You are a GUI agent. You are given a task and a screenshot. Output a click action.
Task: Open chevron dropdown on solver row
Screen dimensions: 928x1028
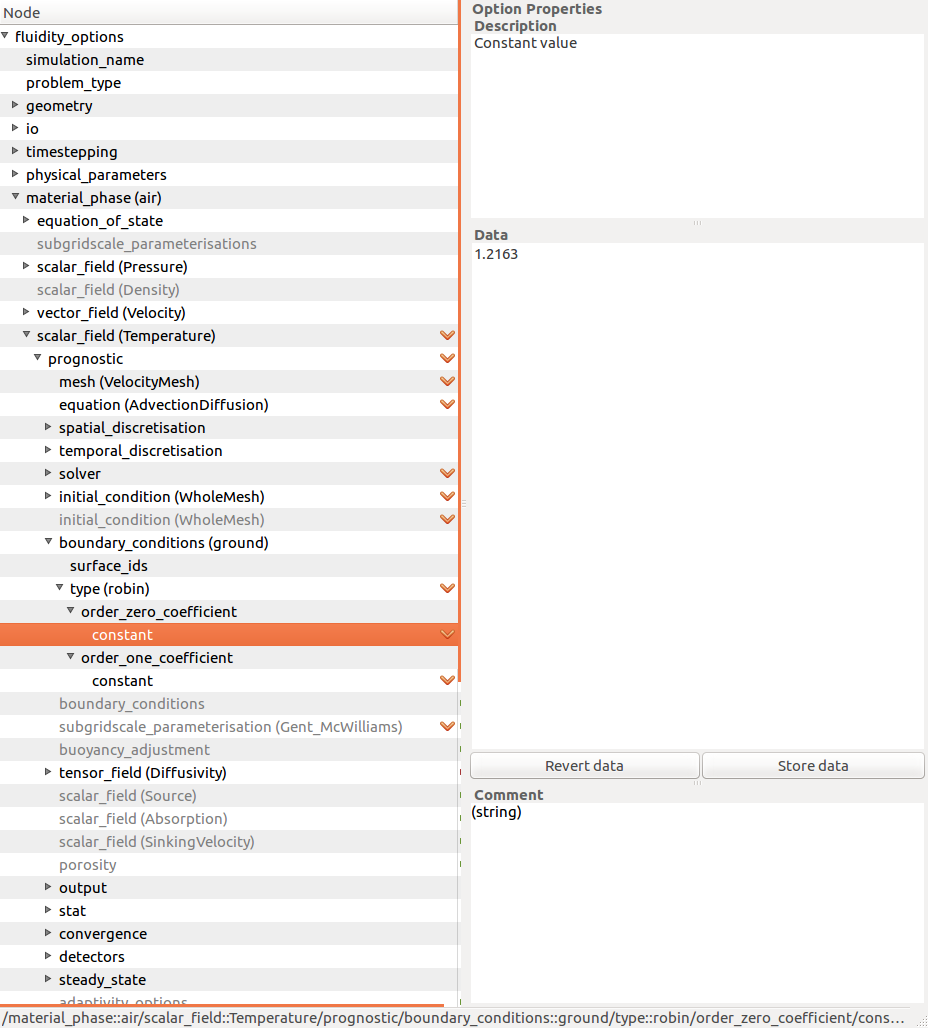click(x=447, y=473)
